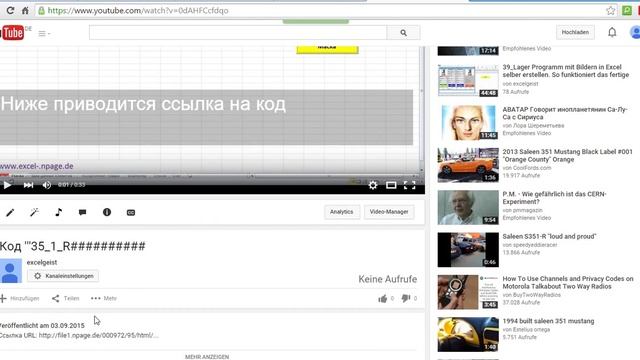Click Teilen to share the video

click(x=66, y=298)
